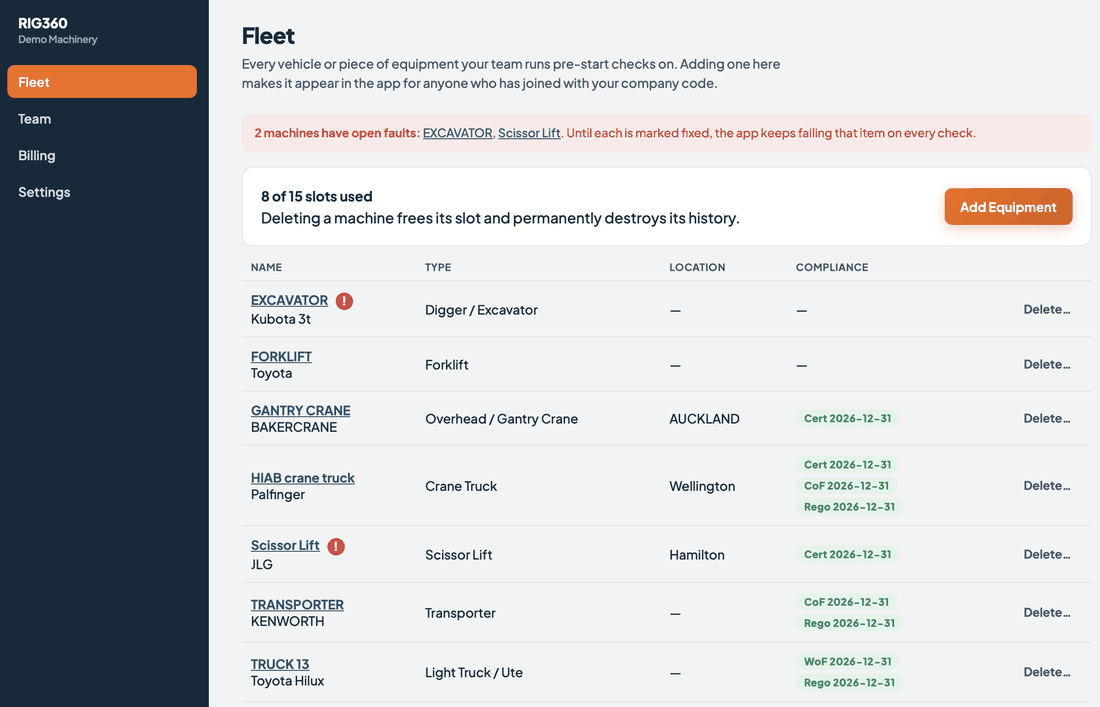Image resolution: width=1100 pixels, height=707 pixels.
Task: Click the Digger / Excavator type cell
Action: tap(481, 310)
